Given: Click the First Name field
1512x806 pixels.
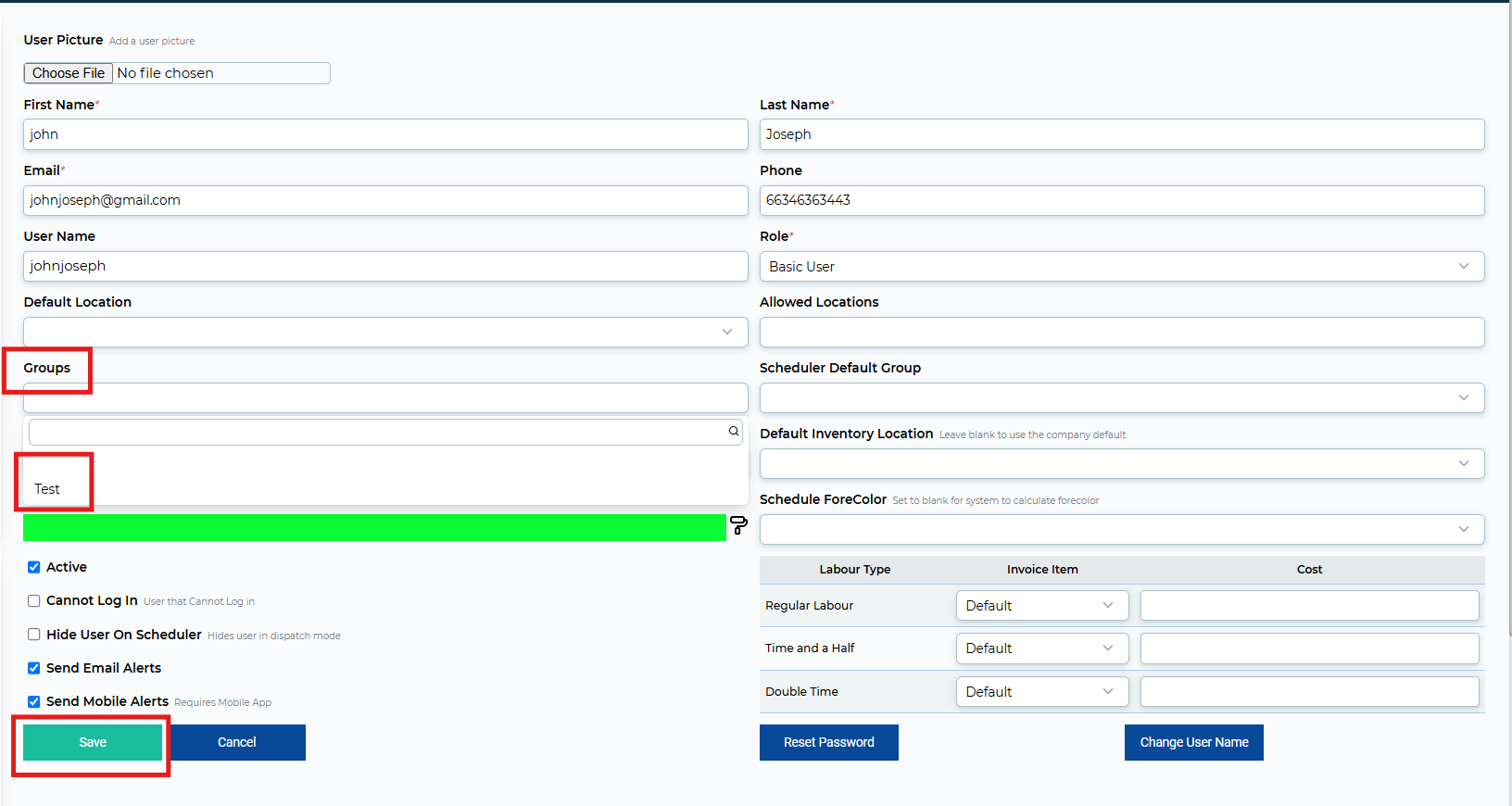Looking at the screenshot, I should pos(385,134).
